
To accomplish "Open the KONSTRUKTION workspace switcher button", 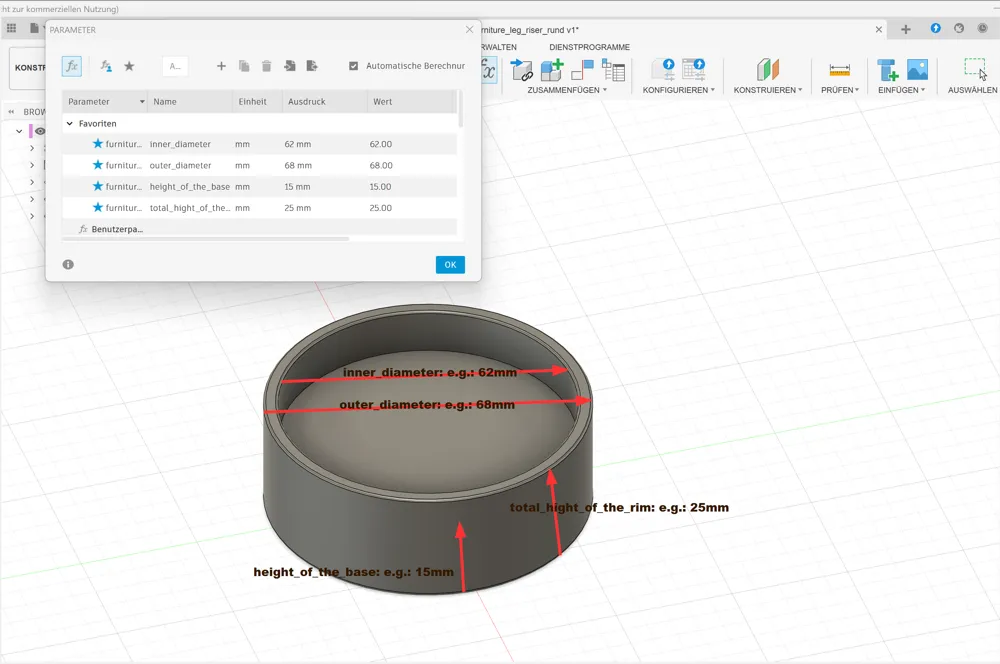I will [x=28, y=68].
